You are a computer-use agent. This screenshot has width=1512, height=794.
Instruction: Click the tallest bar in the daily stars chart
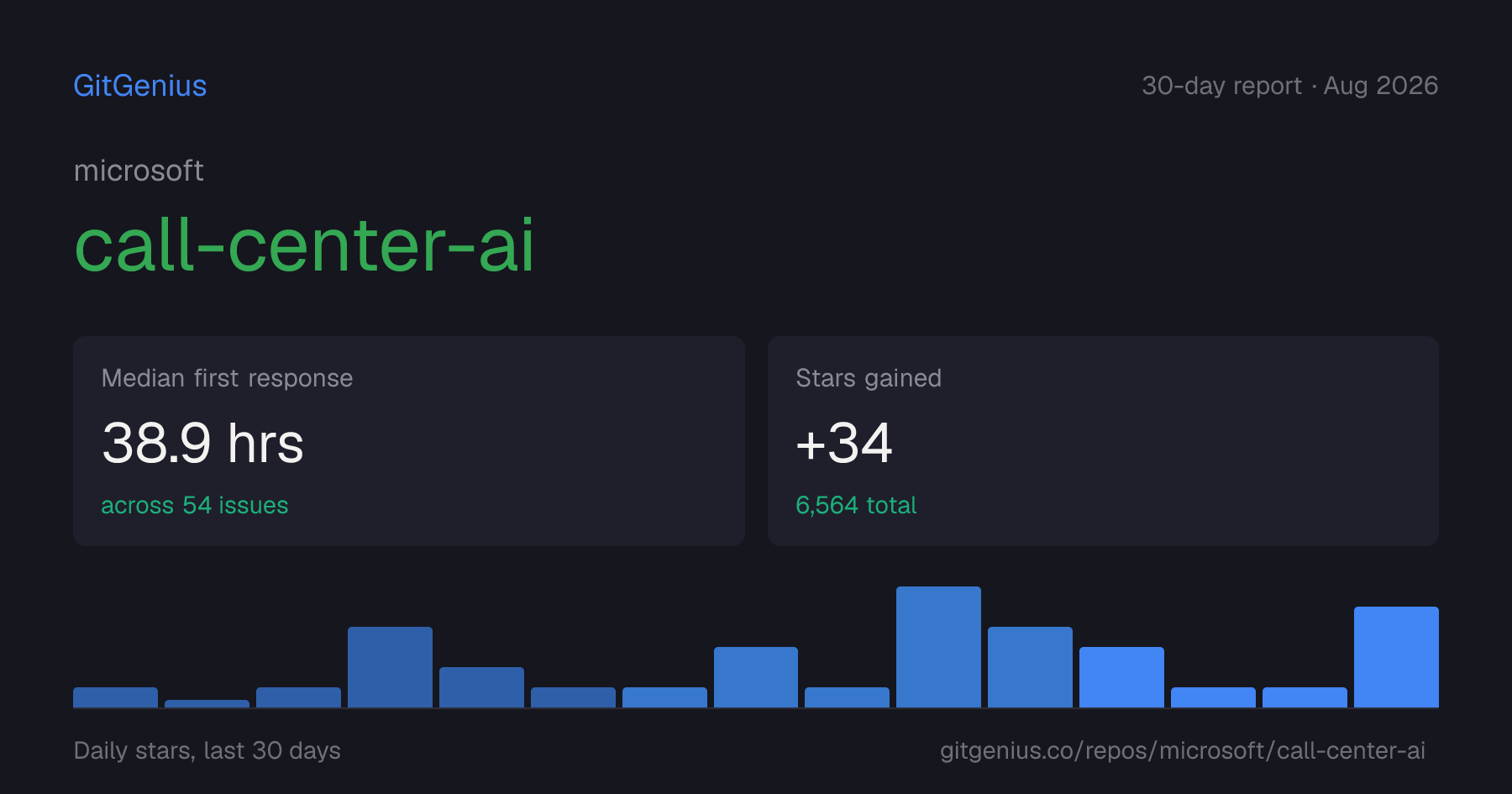point(938,647)
